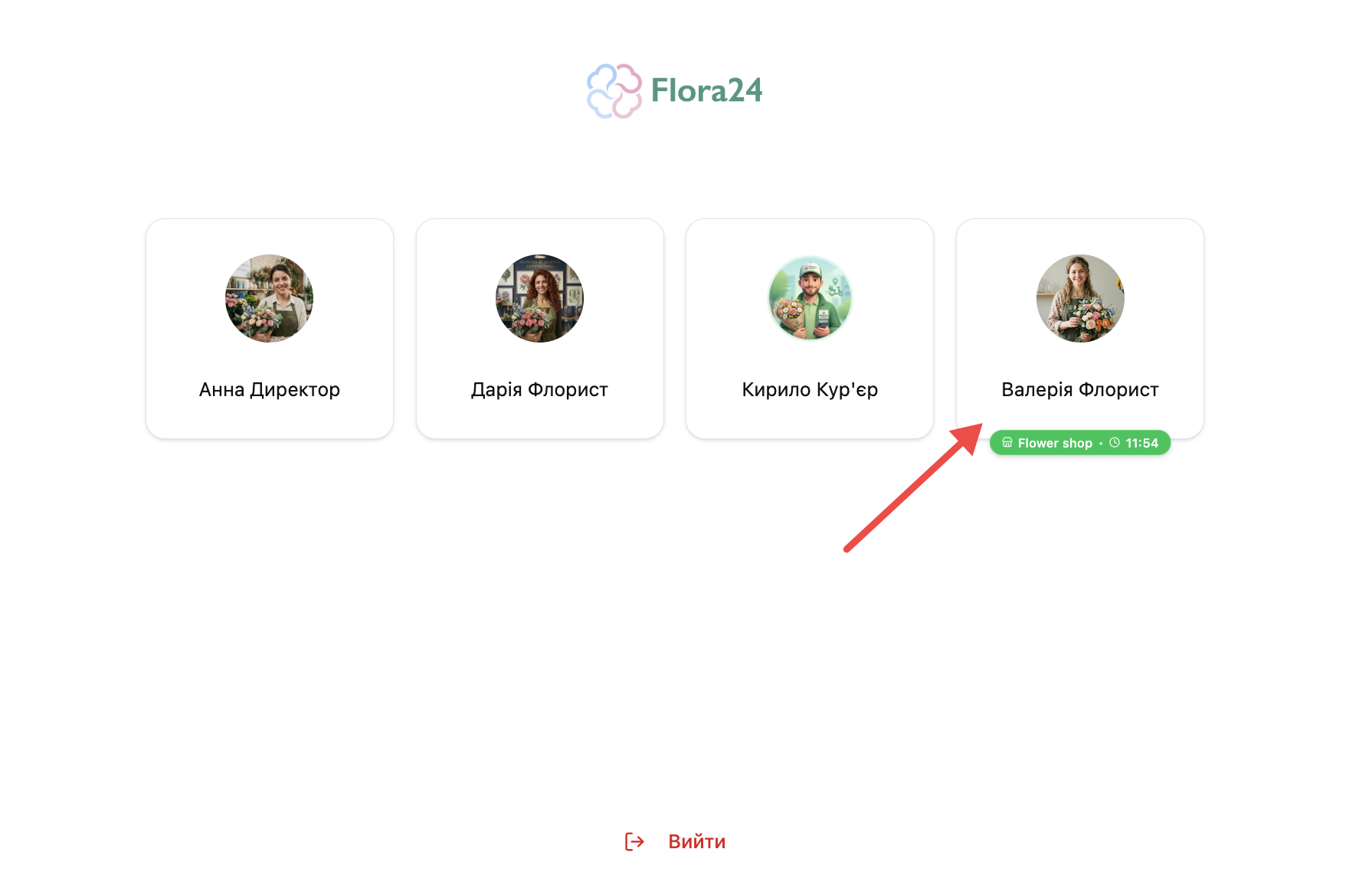
Task: Click the clock icon beside 11:54
Action: pyautogui.click(x=1115, y=442)
